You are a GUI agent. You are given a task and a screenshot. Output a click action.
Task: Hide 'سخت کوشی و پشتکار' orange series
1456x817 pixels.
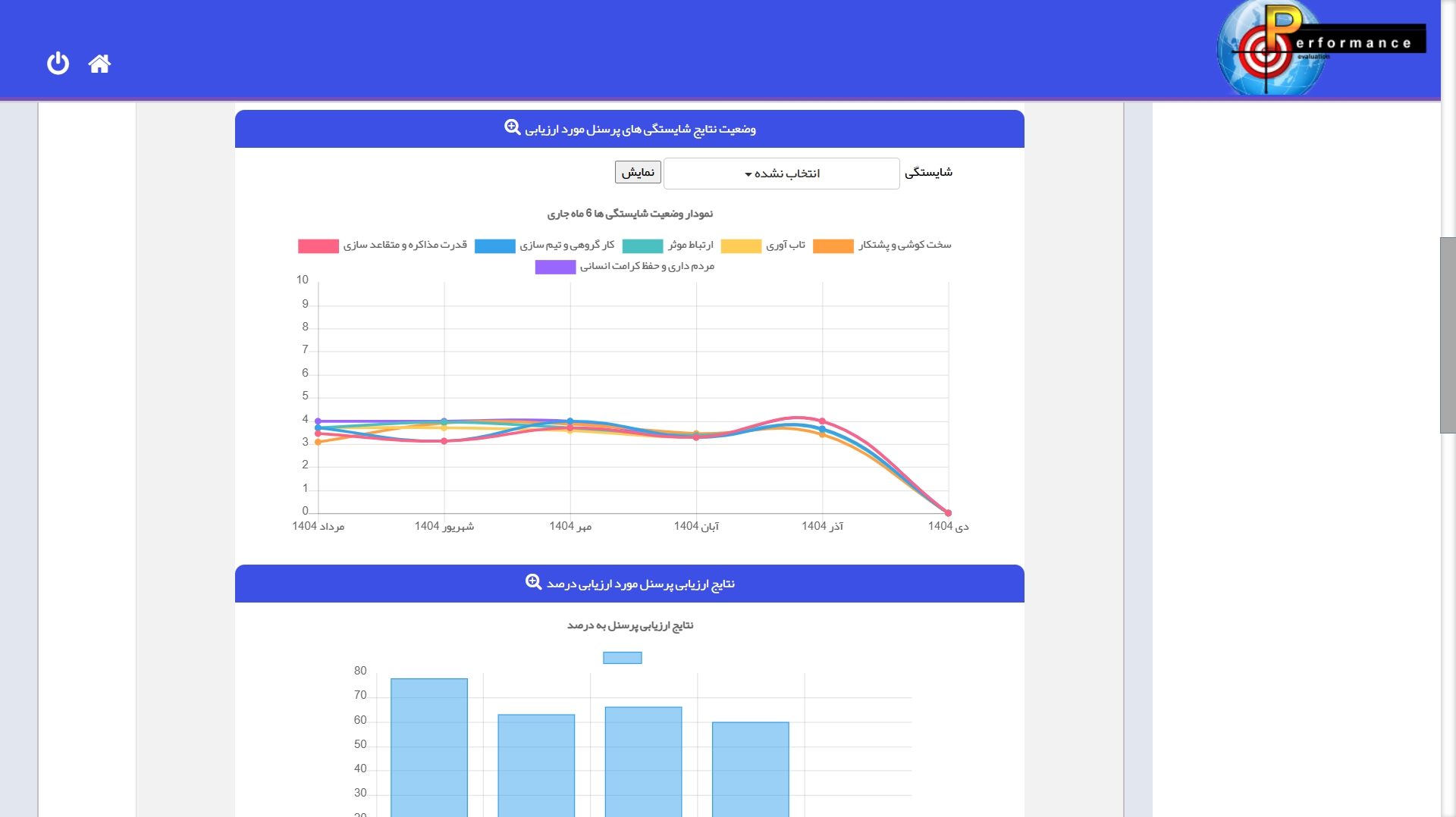[833, 246]
